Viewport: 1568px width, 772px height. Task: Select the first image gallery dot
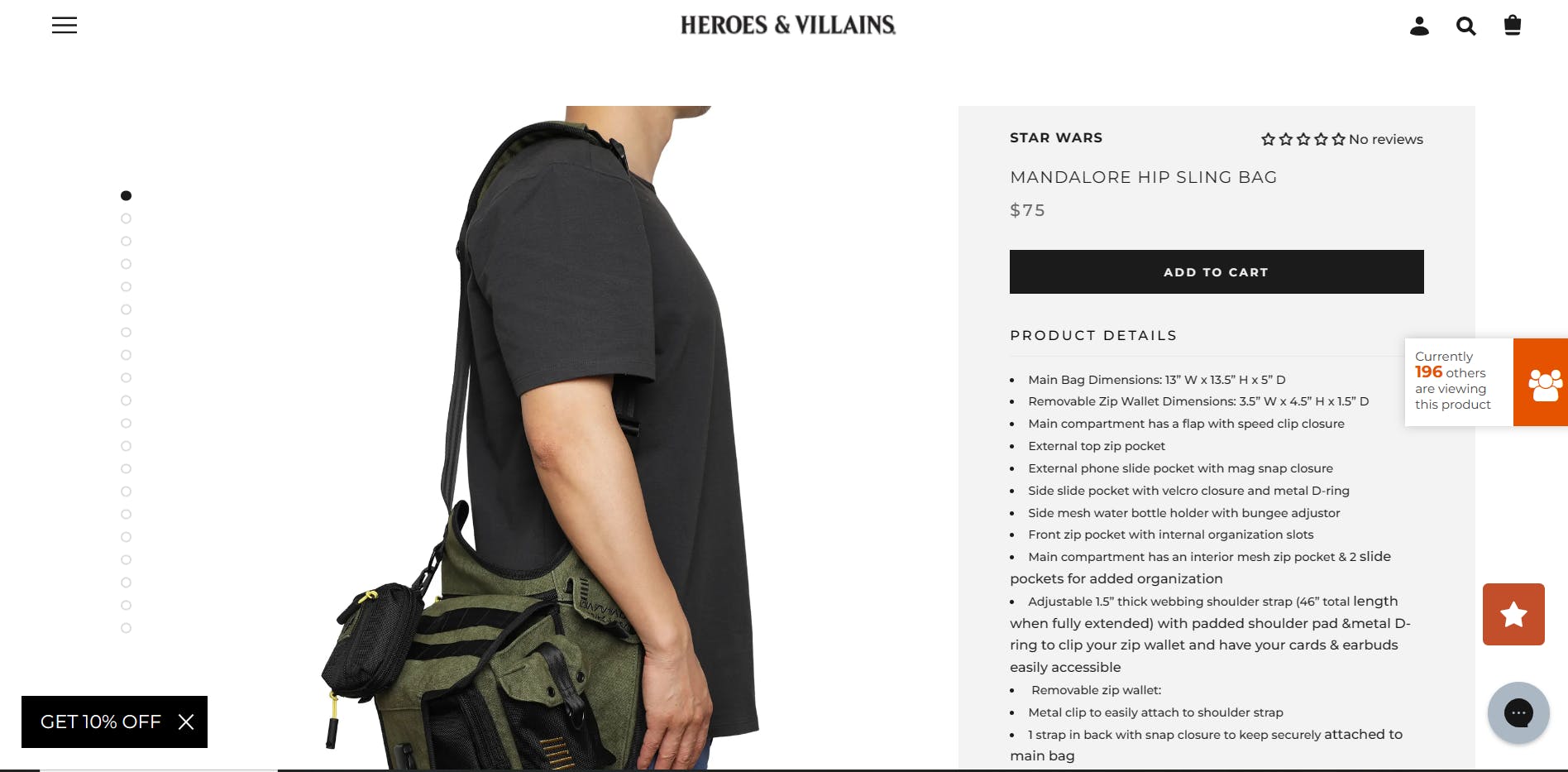[126, 195]
